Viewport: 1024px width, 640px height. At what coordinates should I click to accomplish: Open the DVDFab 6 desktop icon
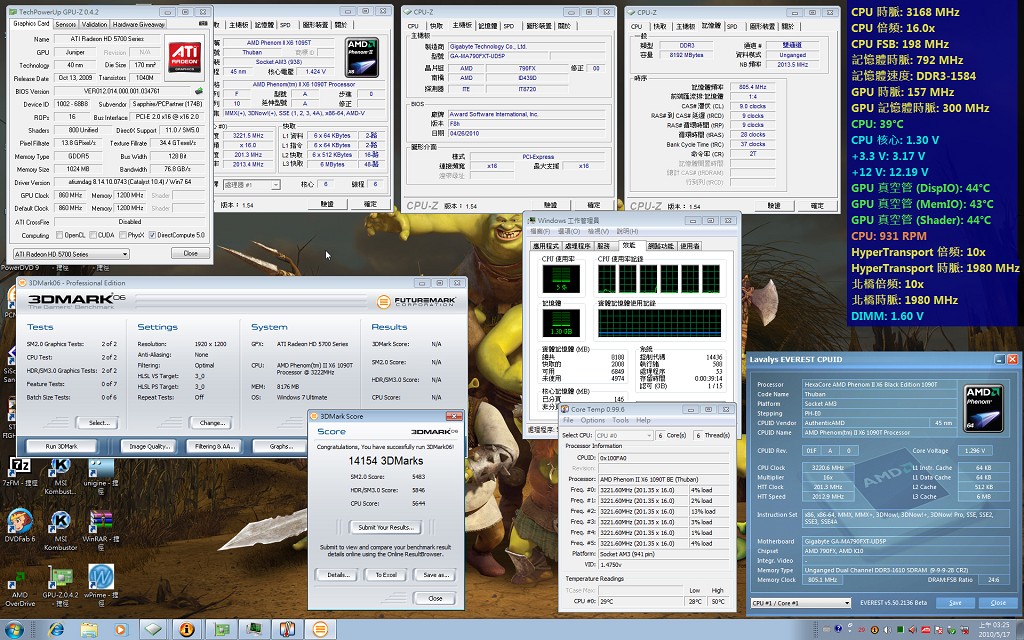pos(20,526)
